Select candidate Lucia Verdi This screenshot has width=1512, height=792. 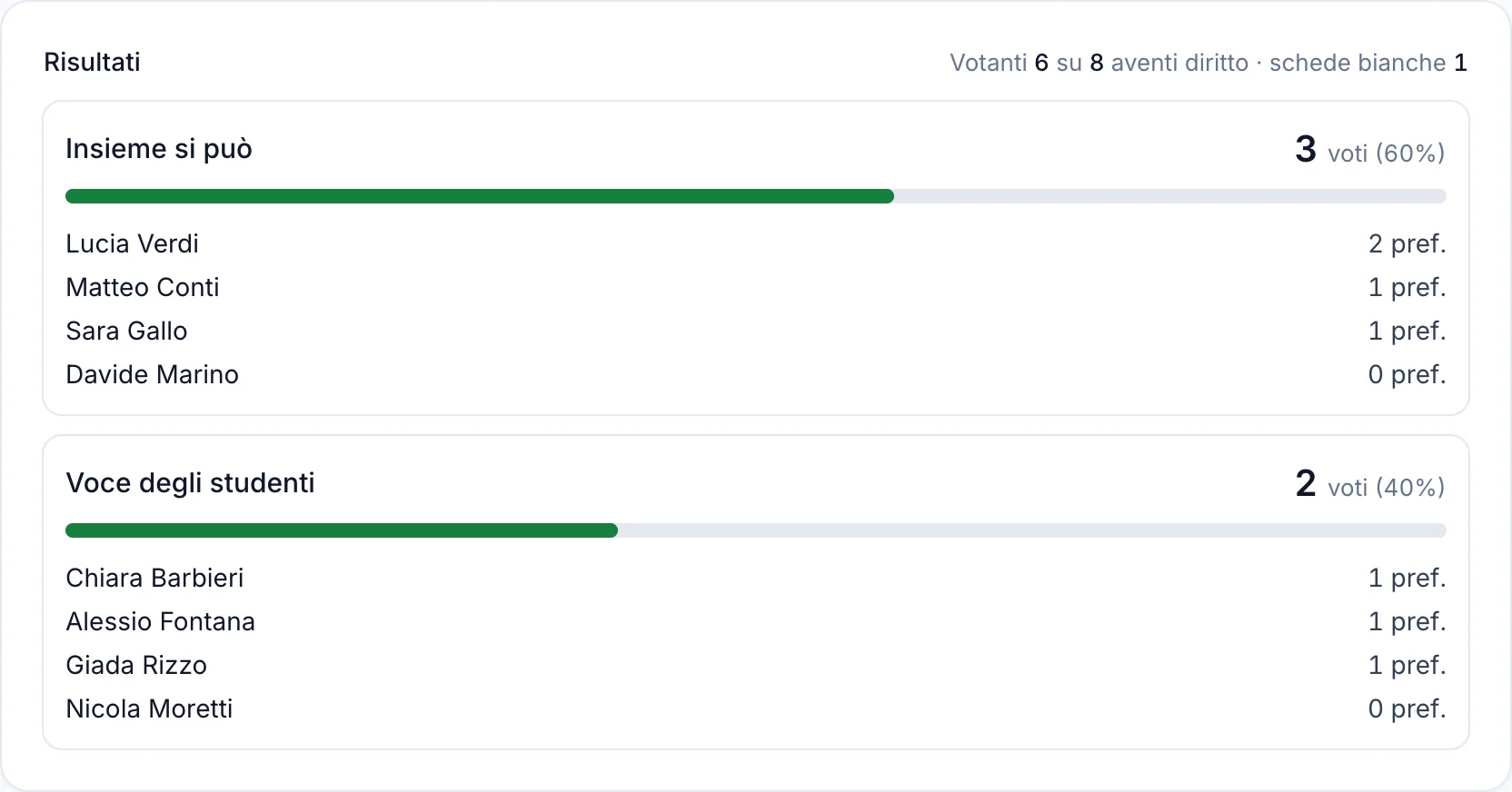132,243
